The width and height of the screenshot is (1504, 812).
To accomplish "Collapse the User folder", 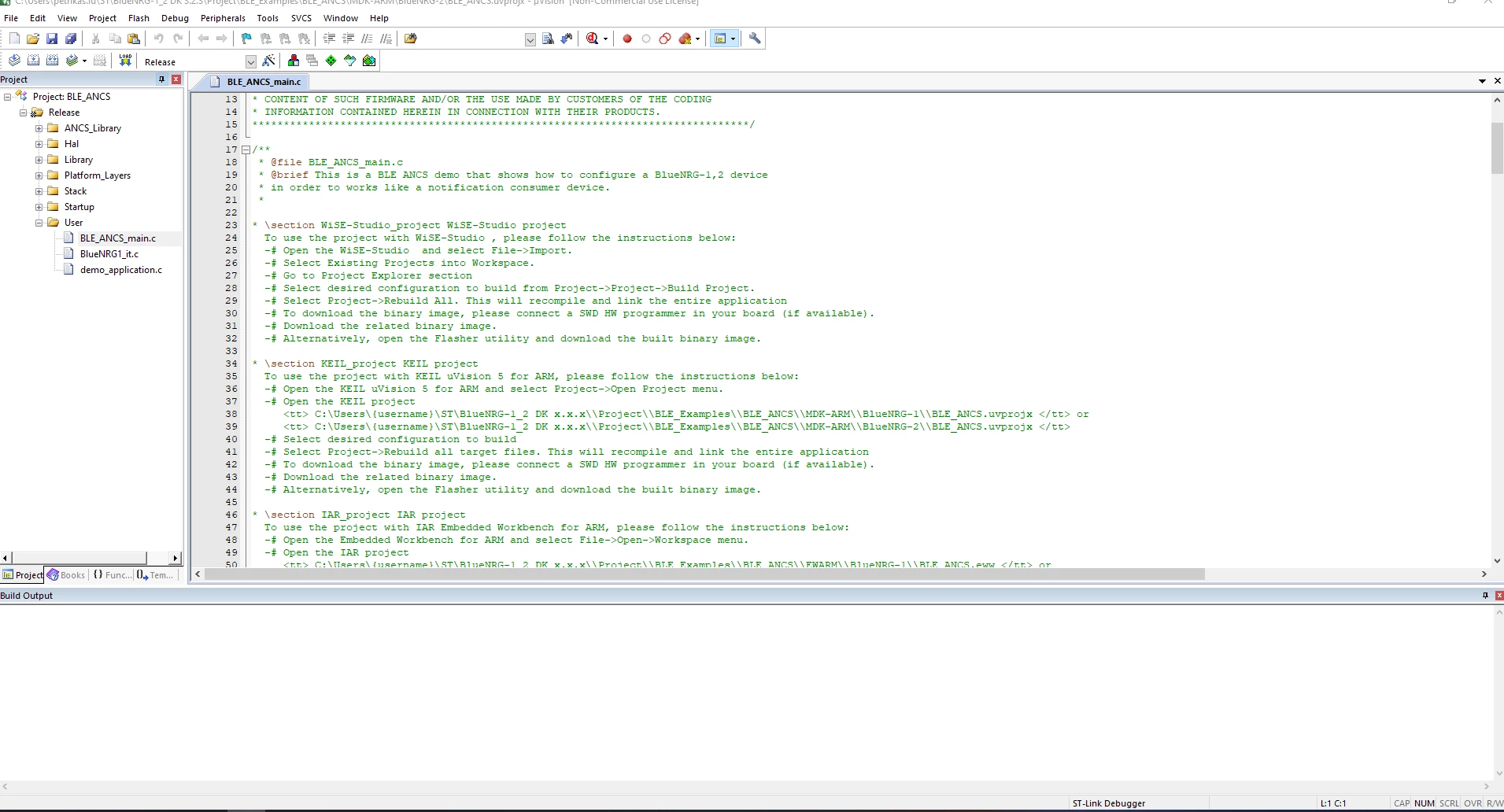I will [x=39, y=223].
